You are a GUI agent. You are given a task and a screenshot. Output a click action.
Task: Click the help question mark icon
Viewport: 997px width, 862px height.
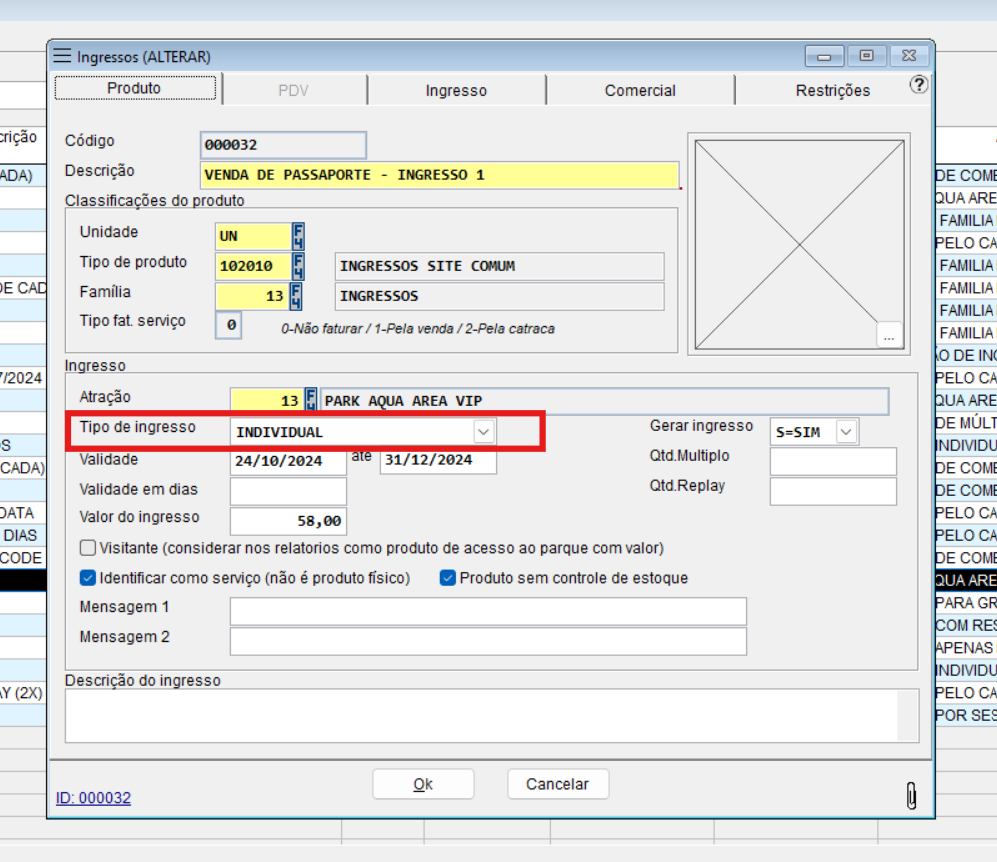click(x=918, y=85)
